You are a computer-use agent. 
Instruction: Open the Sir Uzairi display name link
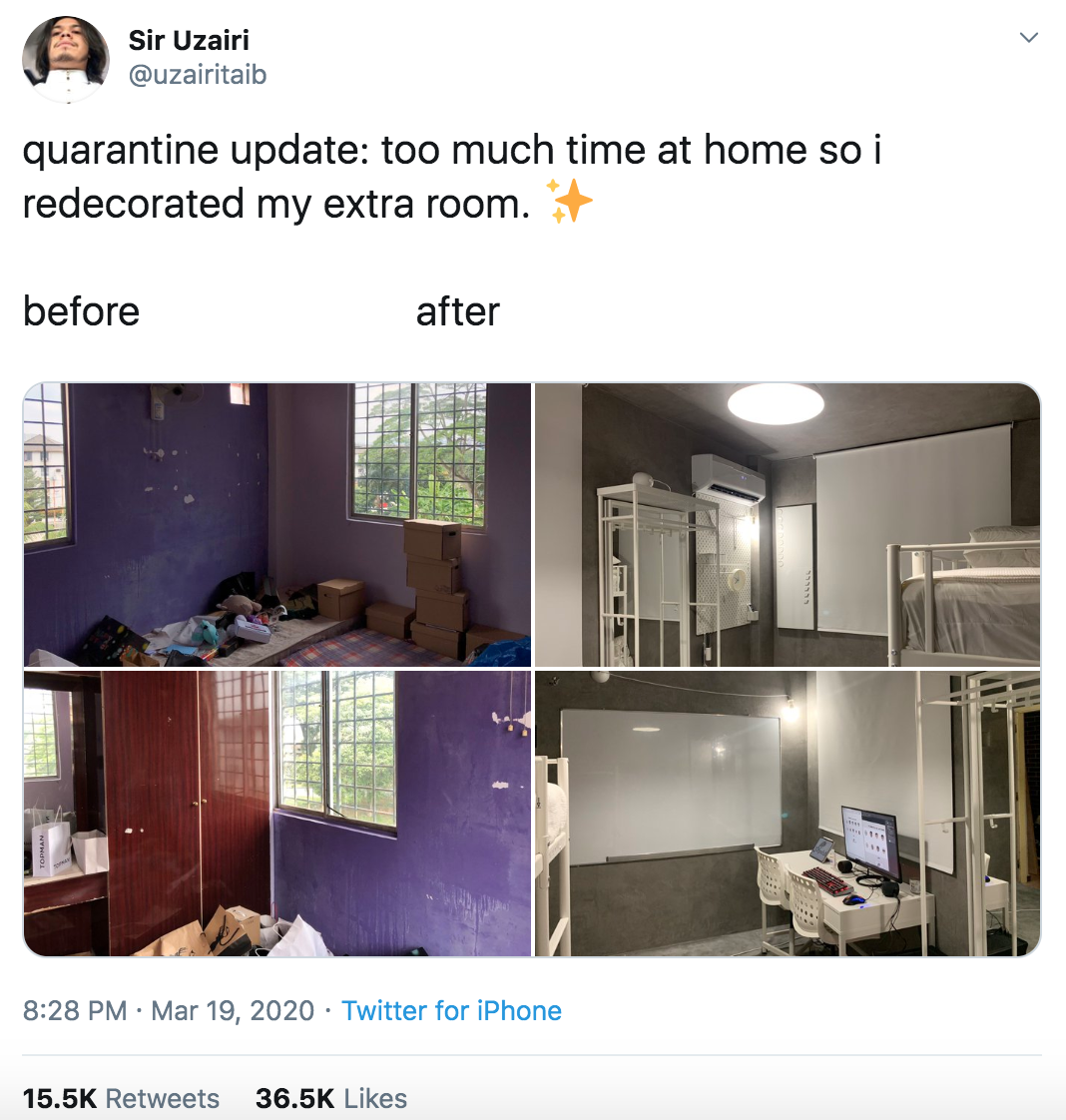(189, 40)
